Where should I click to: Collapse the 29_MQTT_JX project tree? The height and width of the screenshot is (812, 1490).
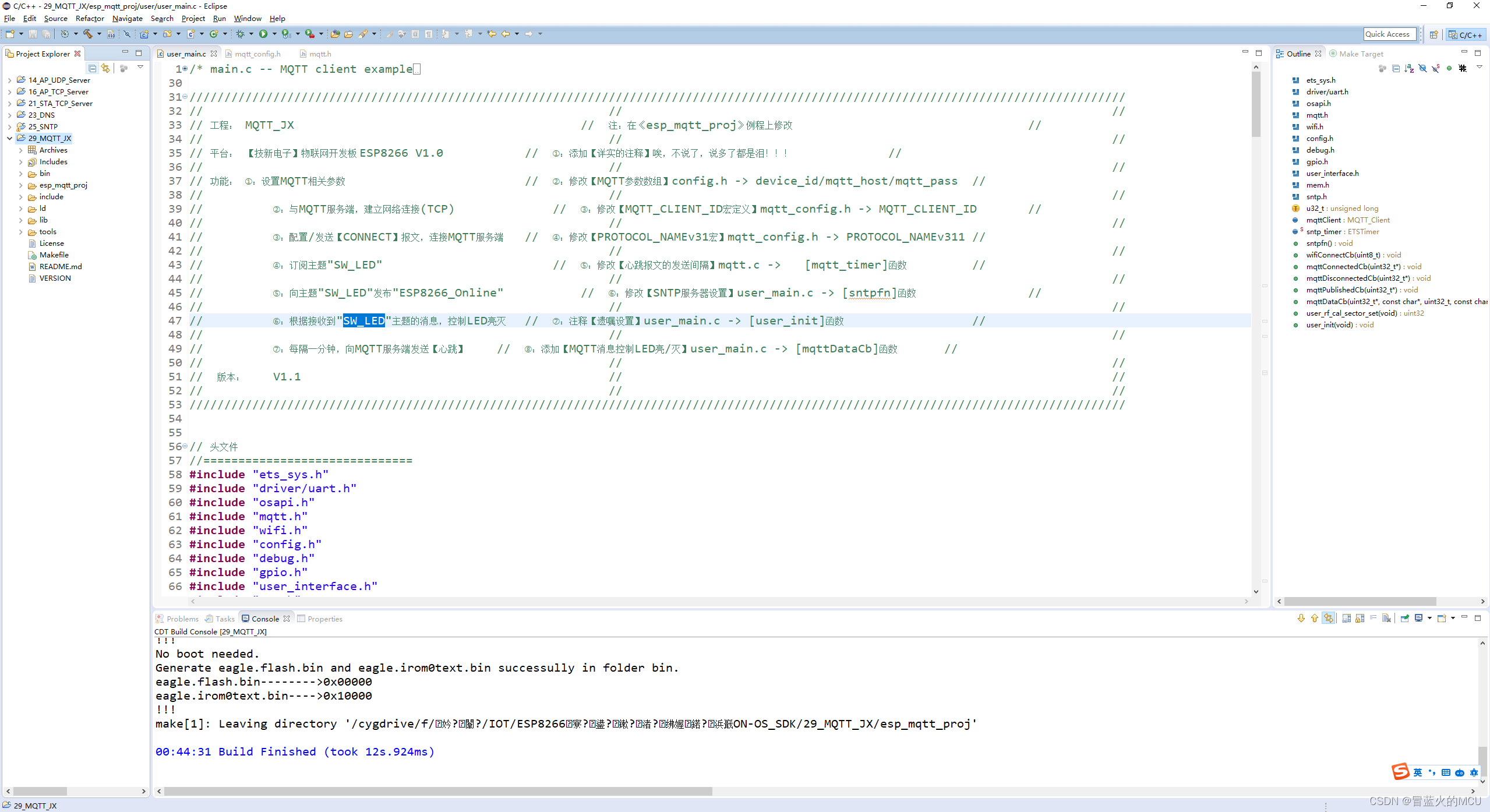(9, 139)
